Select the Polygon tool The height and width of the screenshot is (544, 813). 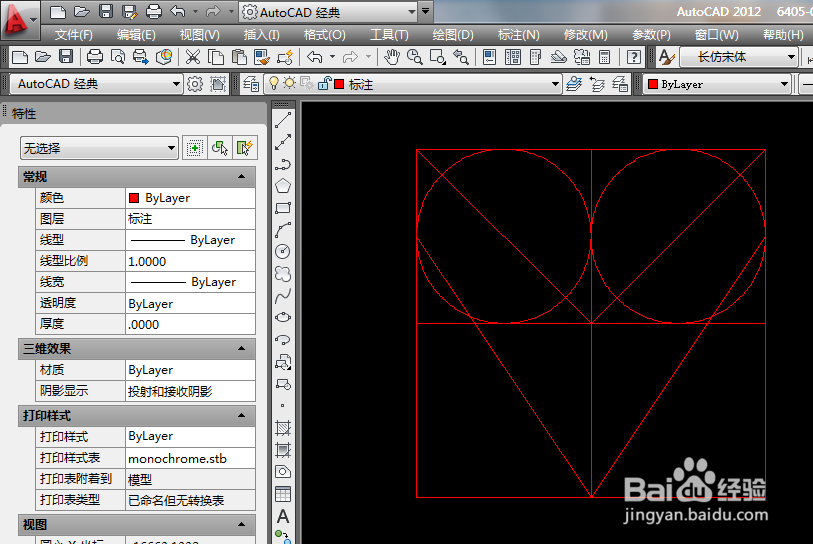tap(283, 186)
